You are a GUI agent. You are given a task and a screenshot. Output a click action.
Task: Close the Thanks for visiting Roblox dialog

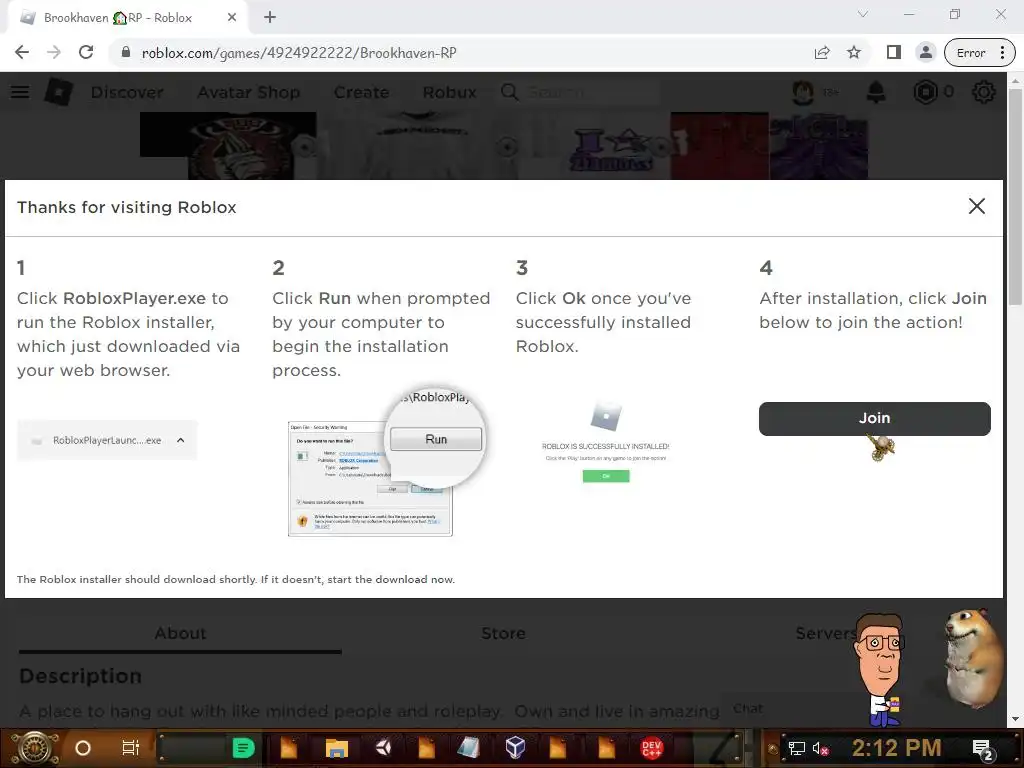click(x=976, y=206)
